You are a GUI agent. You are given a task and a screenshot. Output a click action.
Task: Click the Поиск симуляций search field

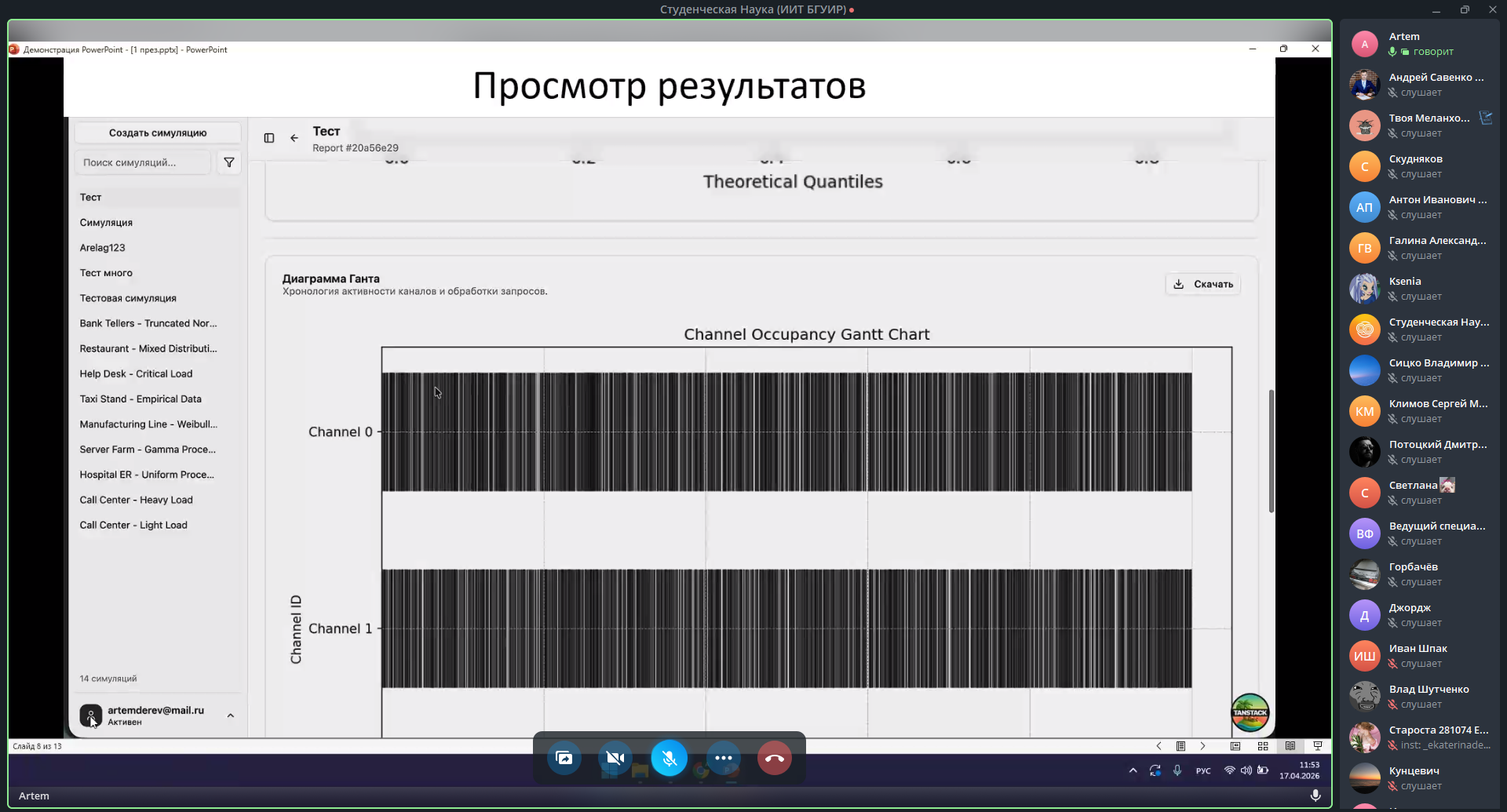(143, 162)
